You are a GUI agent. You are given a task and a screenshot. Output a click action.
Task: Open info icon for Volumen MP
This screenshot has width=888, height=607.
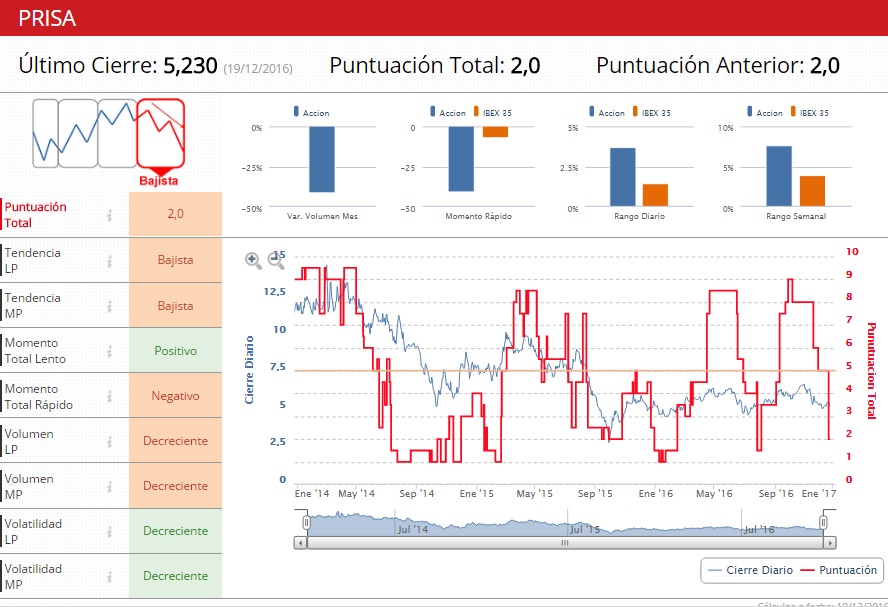[109, 486]
